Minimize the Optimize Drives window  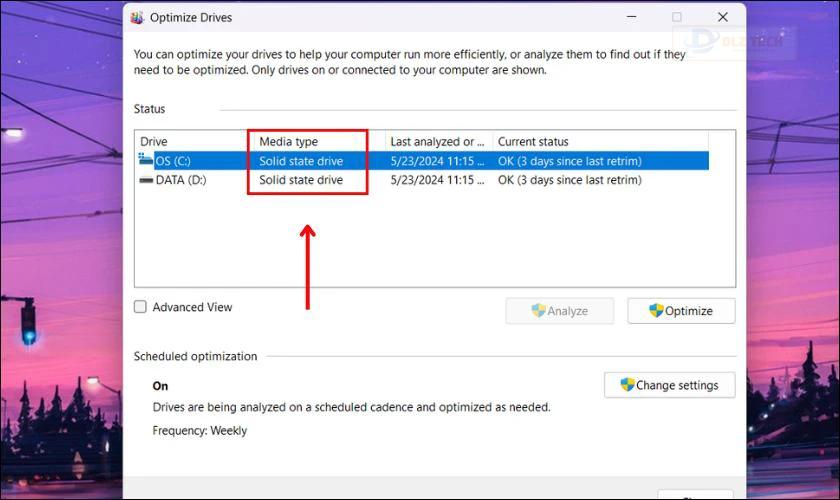click(632, 17)
